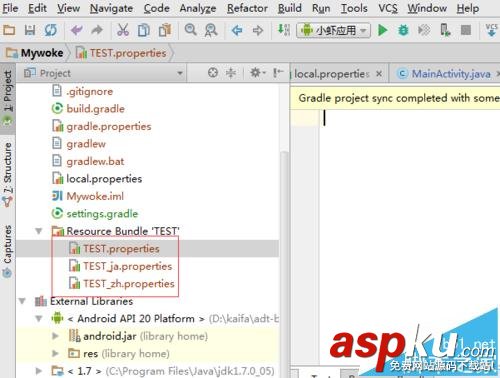Screen dimensions: 500x378
Task: Open the Project panel settings gear
Action: click(x=257, y=72)
